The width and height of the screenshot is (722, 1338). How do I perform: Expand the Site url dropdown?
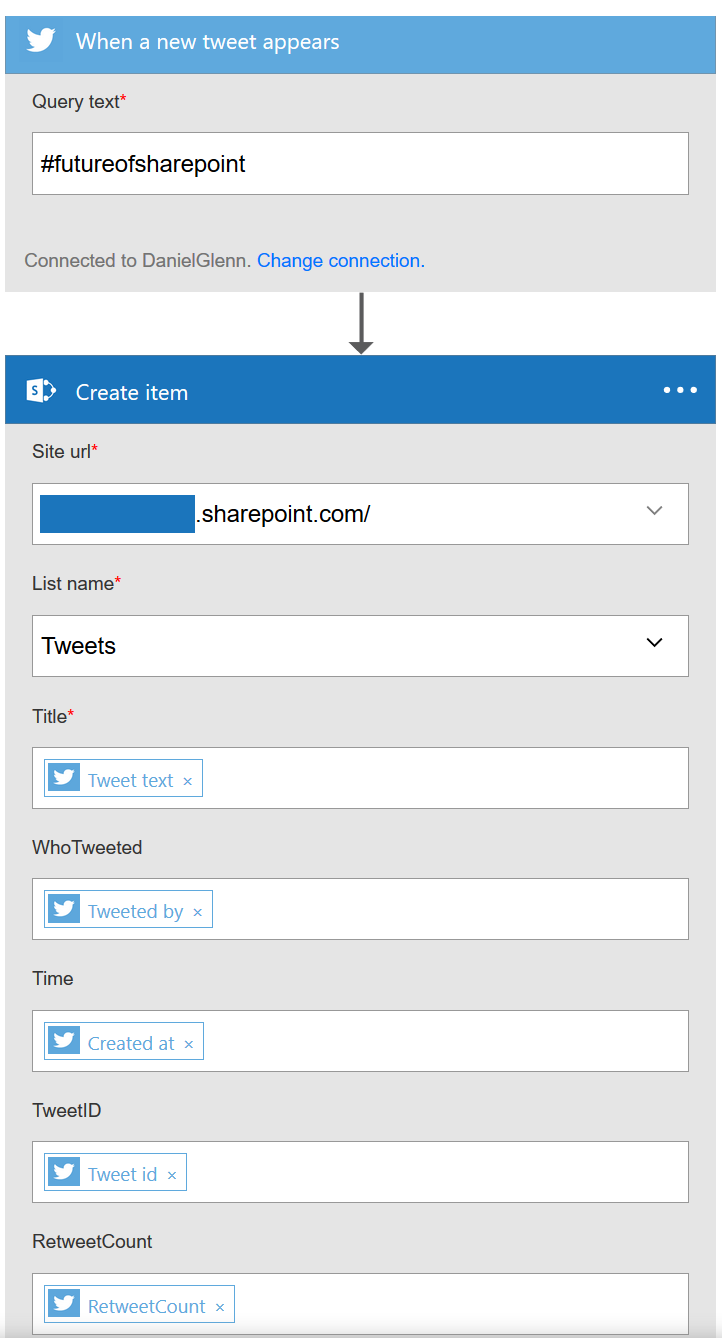[x=654, y=511]
